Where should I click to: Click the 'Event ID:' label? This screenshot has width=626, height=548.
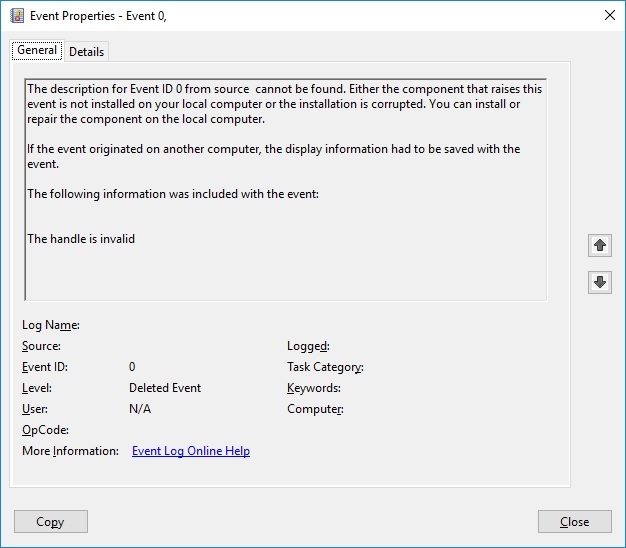(x=45, y=366)
